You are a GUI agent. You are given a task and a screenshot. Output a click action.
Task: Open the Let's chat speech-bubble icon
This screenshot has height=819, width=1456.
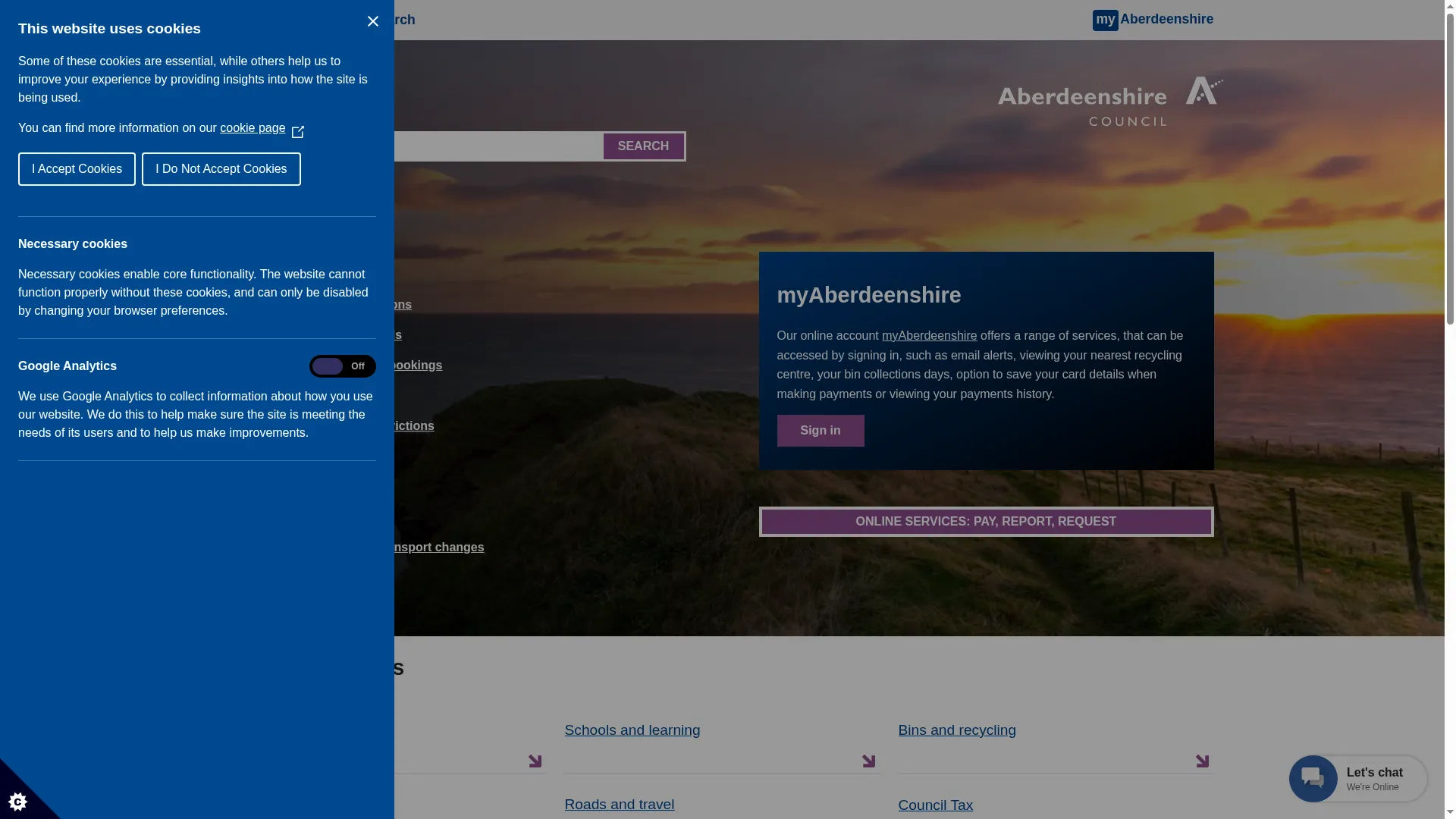click(x=1313, y=779)
